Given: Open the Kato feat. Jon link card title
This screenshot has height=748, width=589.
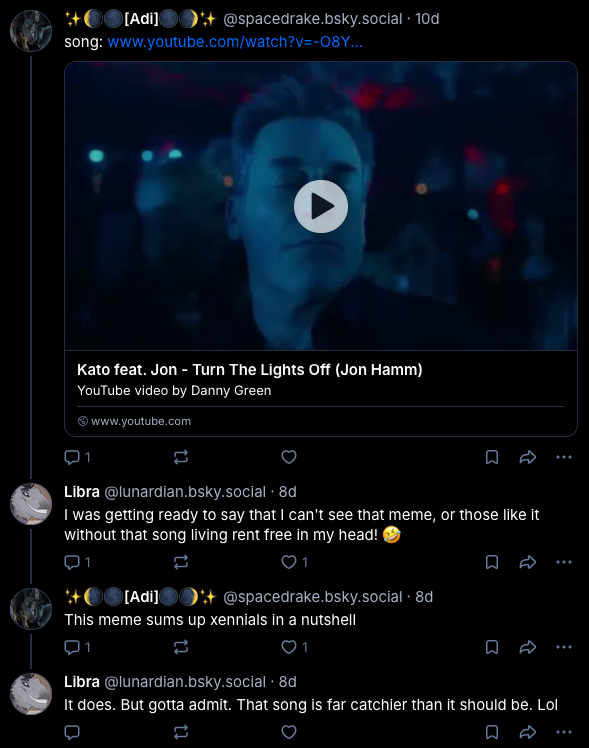Looking at the screenshot, I should 250,370.
